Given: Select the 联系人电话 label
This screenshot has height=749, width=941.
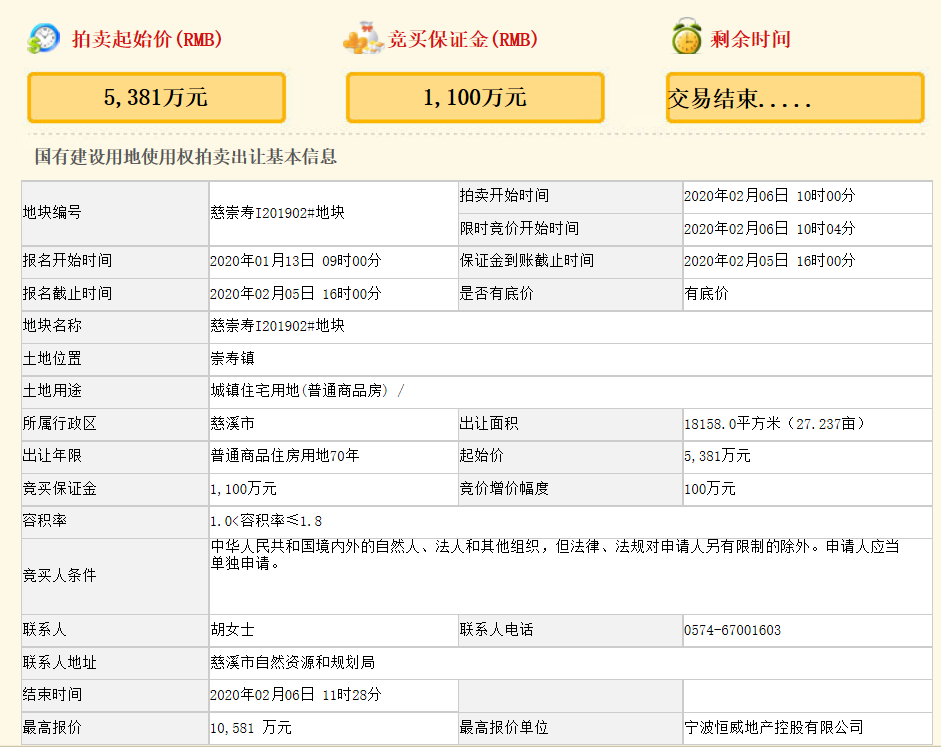Looking at the screenshot, I should point(496,630).
